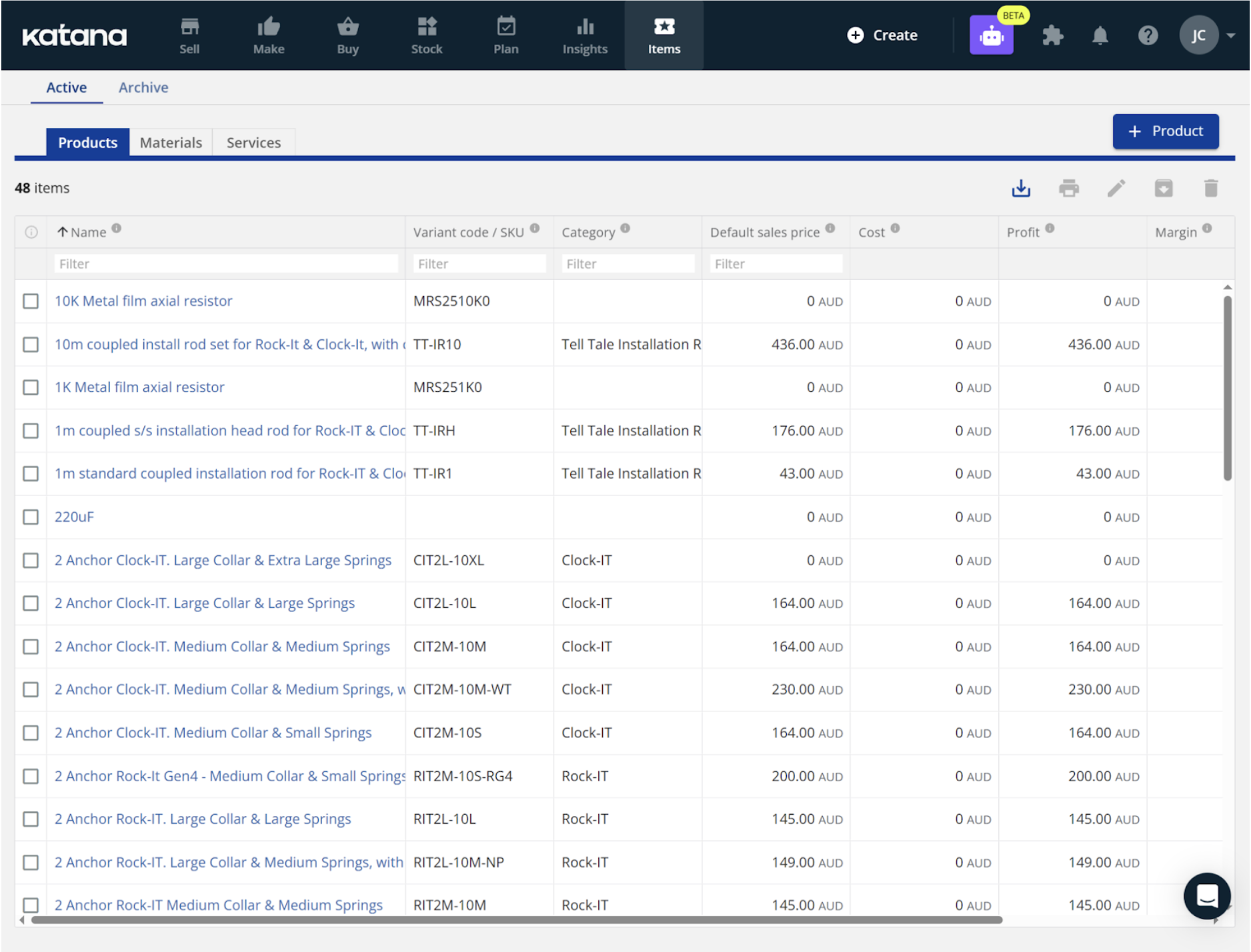
Task: Print the items list
Action: 1068,189
